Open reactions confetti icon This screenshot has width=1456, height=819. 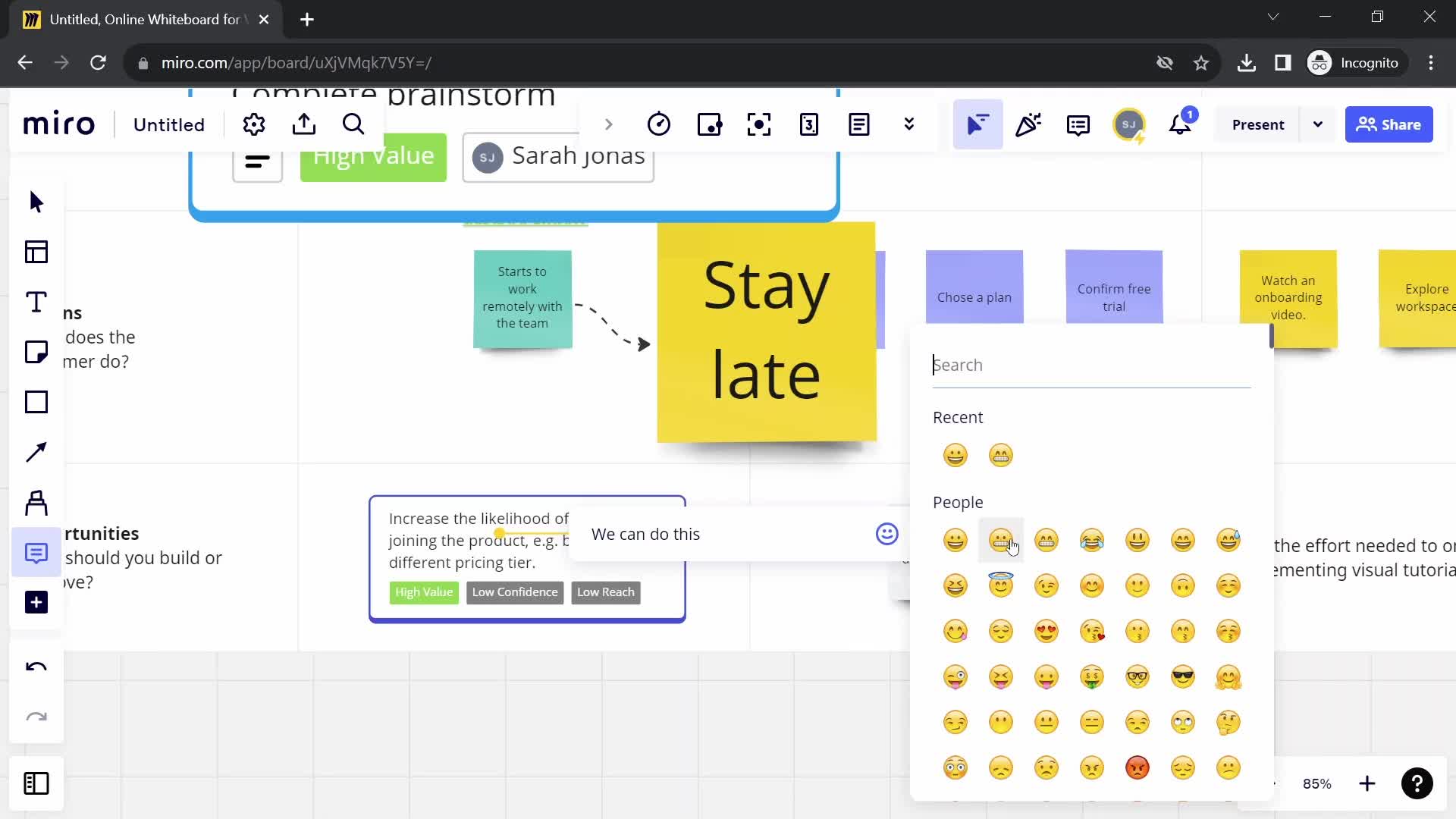[1028, 124]
